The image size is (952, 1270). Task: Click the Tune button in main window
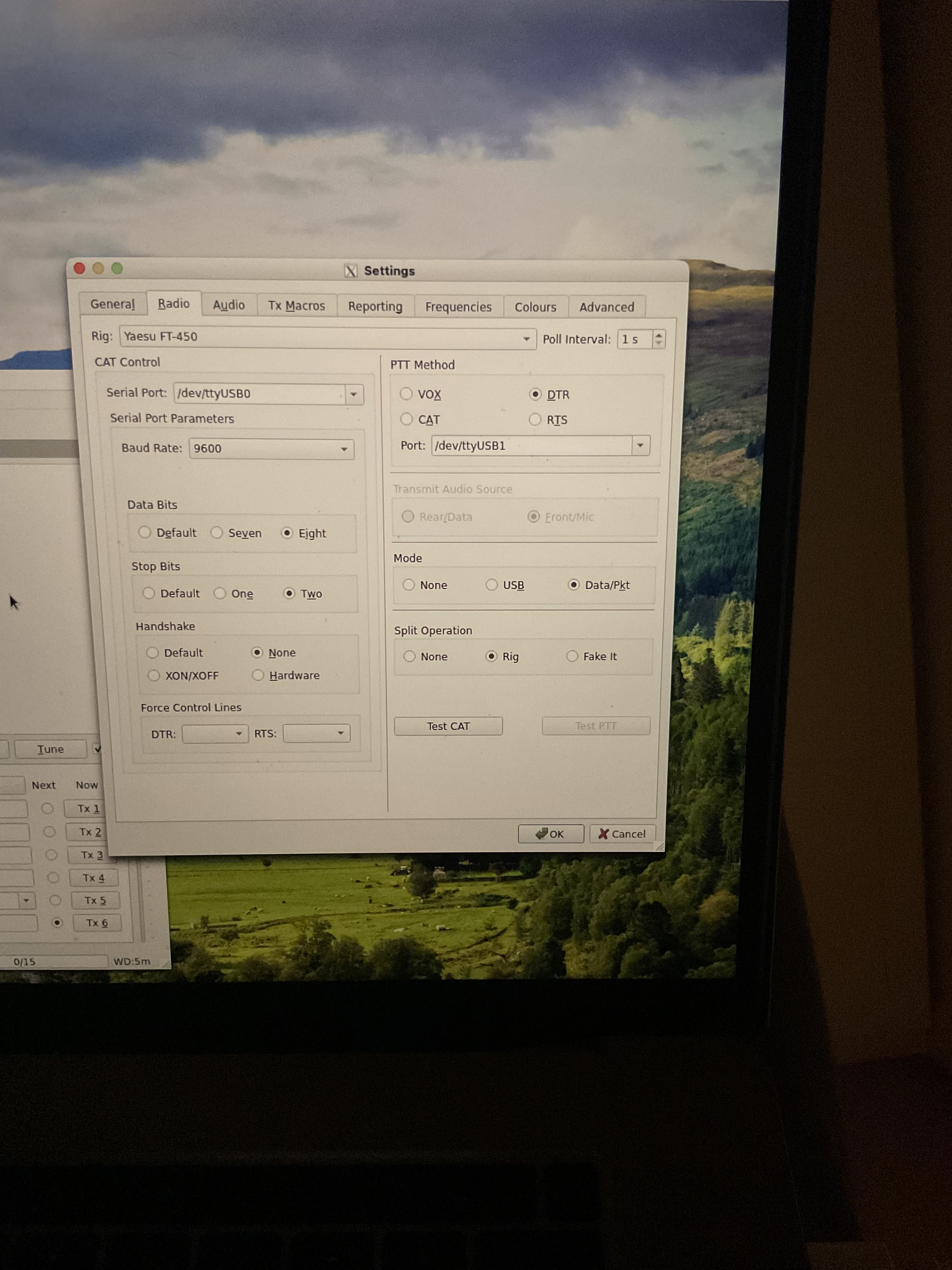pos(50,749)
